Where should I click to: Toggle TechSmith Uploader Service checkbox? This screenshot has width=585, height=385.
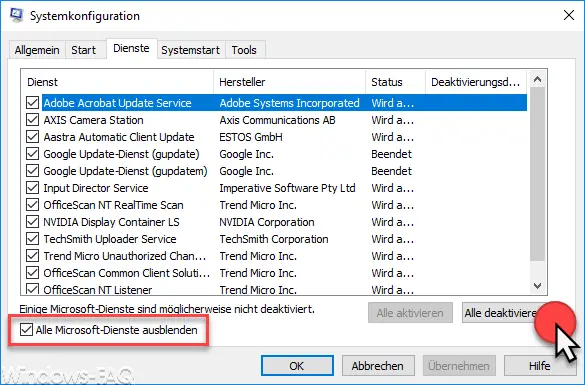point(32,238)
